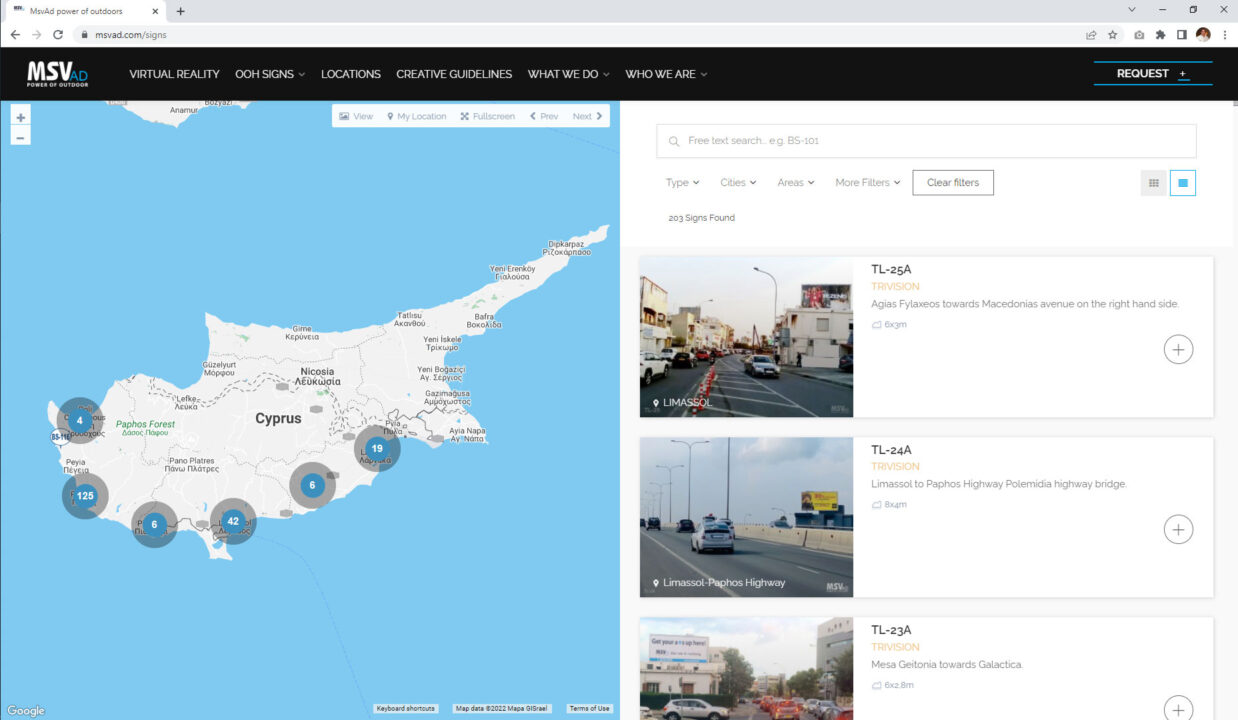This screenshot has width=1238, height=720.
Task: Click the Clear filters button
Action: (953, 183)
